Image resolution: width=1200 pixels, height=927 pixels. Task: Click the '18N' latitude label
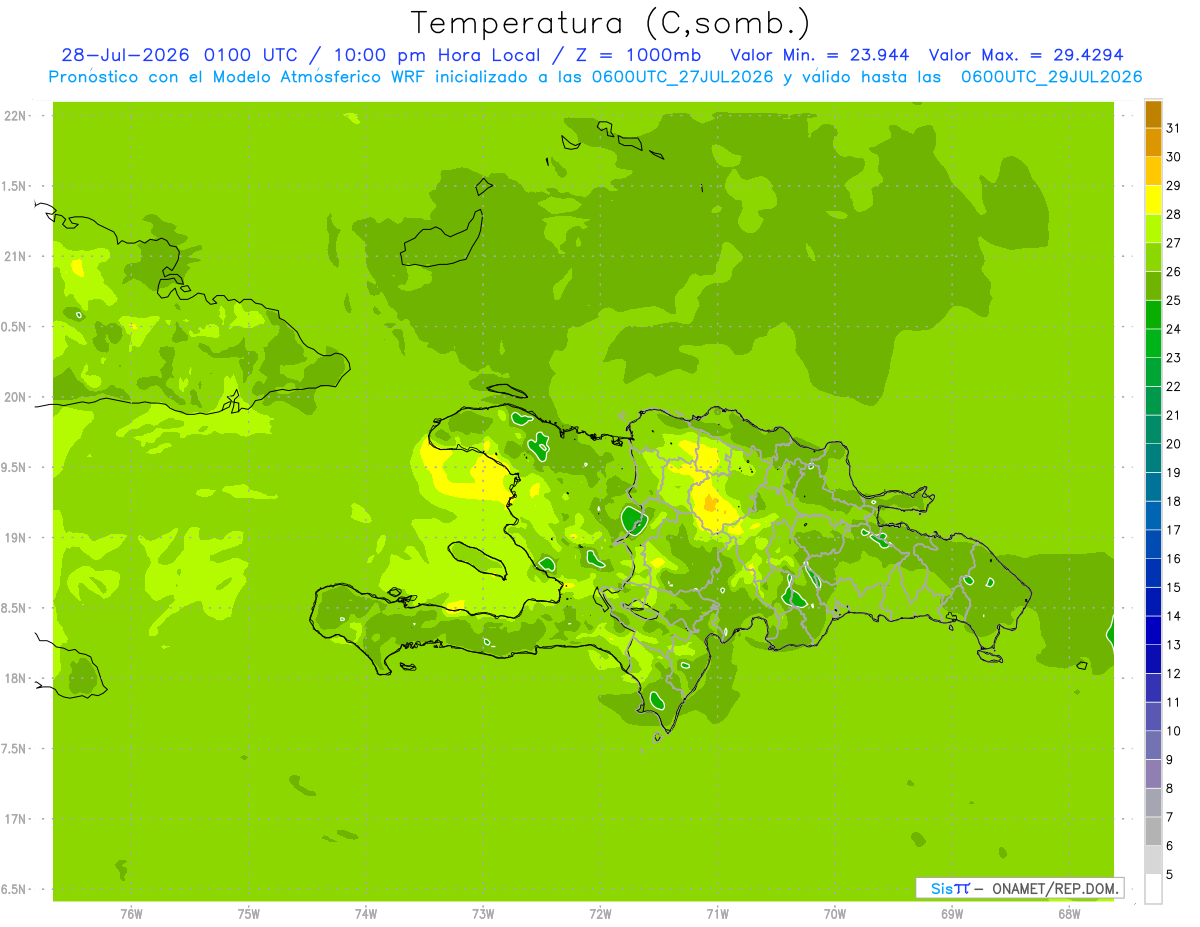[15, 678]
